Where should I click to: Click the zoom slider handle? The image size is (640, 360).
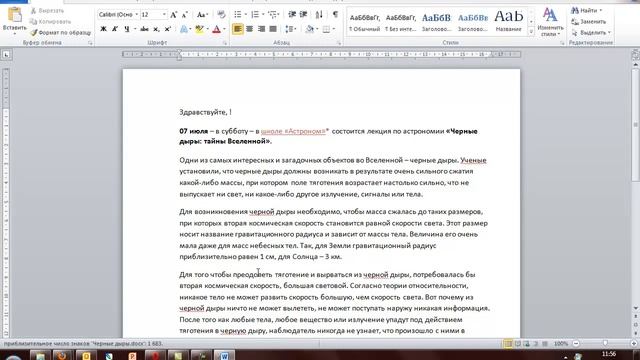coord(605,344)
